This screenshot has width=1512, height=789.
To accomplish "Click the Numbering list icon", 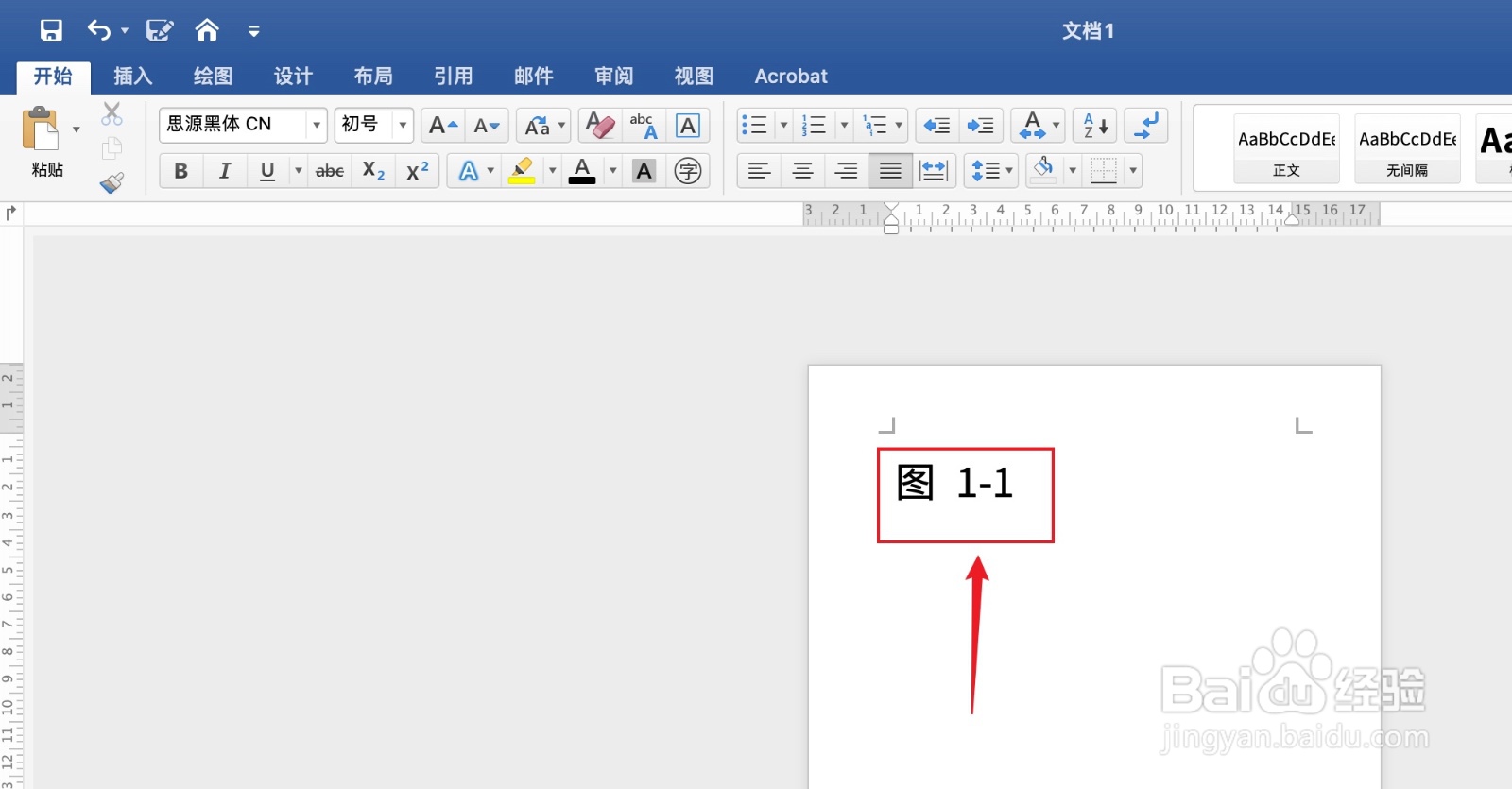I will tap(814, 125).
